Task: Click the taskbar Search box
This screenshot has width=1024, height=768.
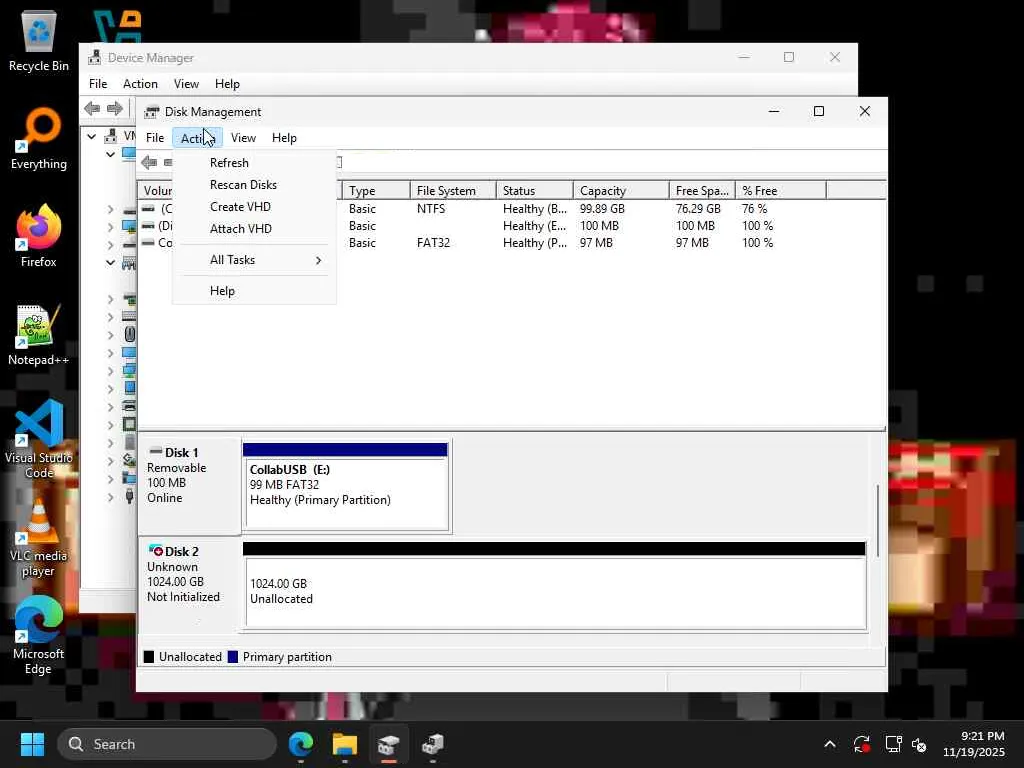Action: pos(167,744)
